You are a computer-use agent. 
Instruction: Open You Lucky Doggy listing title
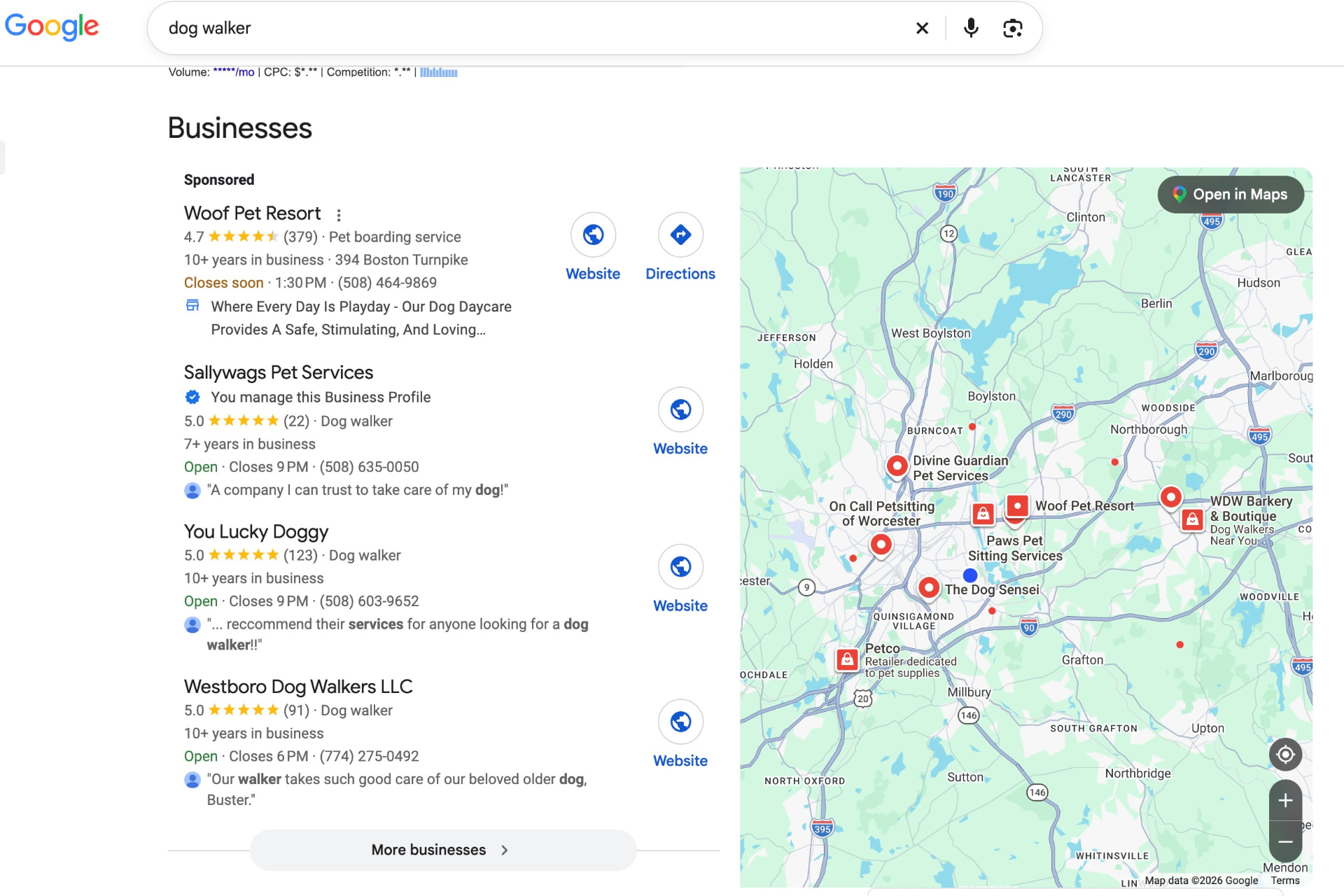tap(256, 532)
